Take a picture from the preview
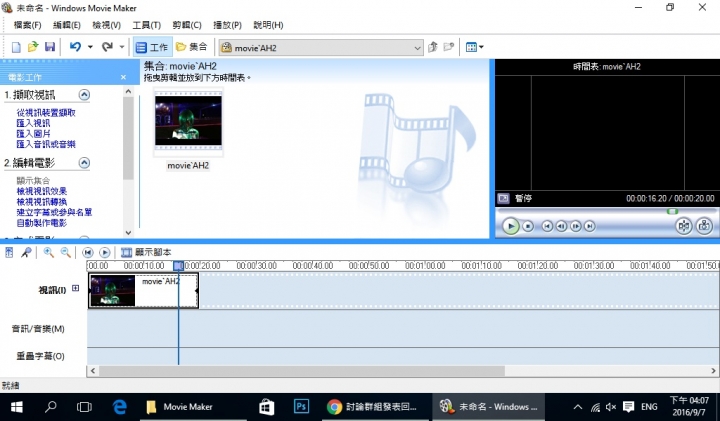The height and width of the screenshot is (421, 720). pos(704,226)
